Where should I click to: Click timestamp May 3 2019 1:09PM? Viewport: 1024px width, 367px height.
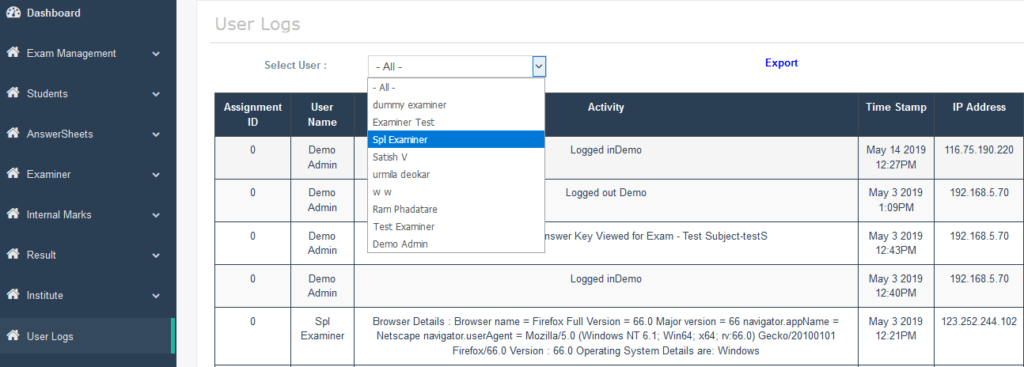point(896,200)
